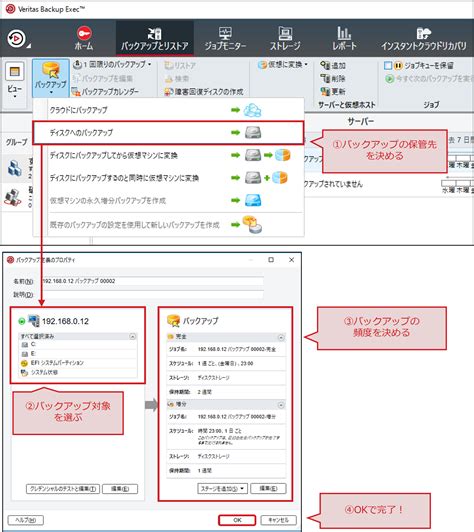
Task: Close the backup properties dialog
Action: [x=291, y=260]
